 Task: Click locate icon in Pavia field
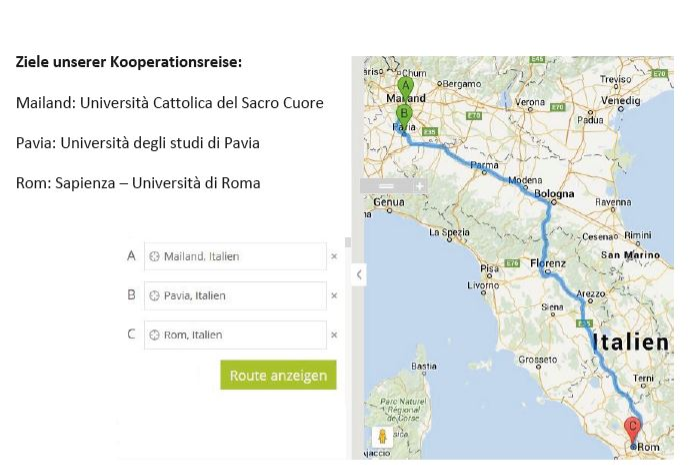[x=155, y=296]
